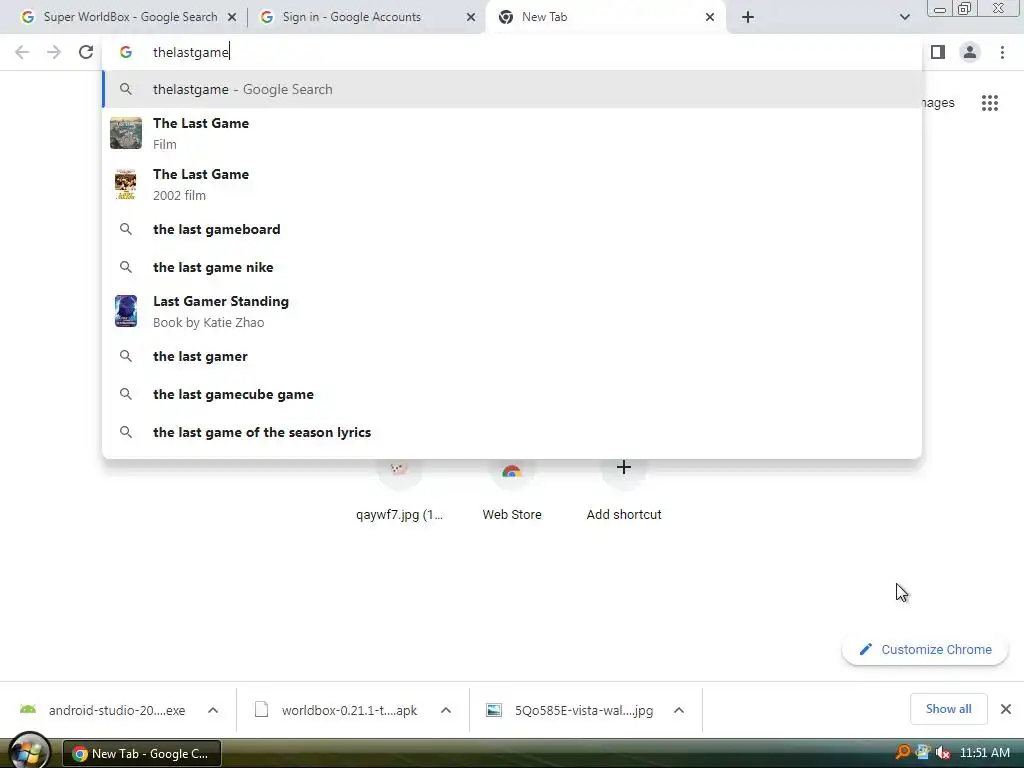Screen dimensions: 1024x768
Task: Go back with the back arrow
Action: pyautogui.click(x=22, y=52)
